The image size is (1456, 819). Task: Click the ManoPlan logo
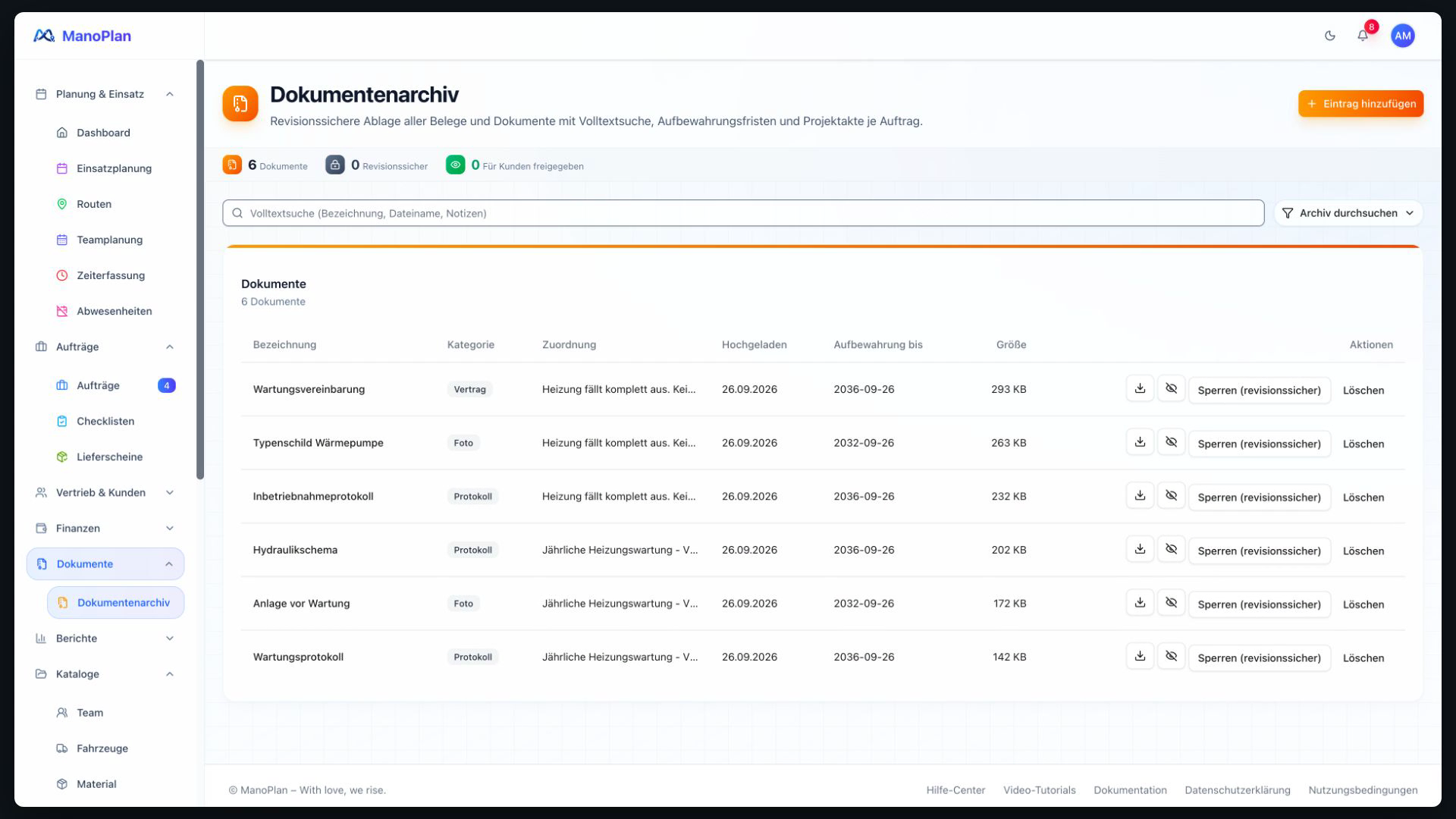tap(82, 36)
